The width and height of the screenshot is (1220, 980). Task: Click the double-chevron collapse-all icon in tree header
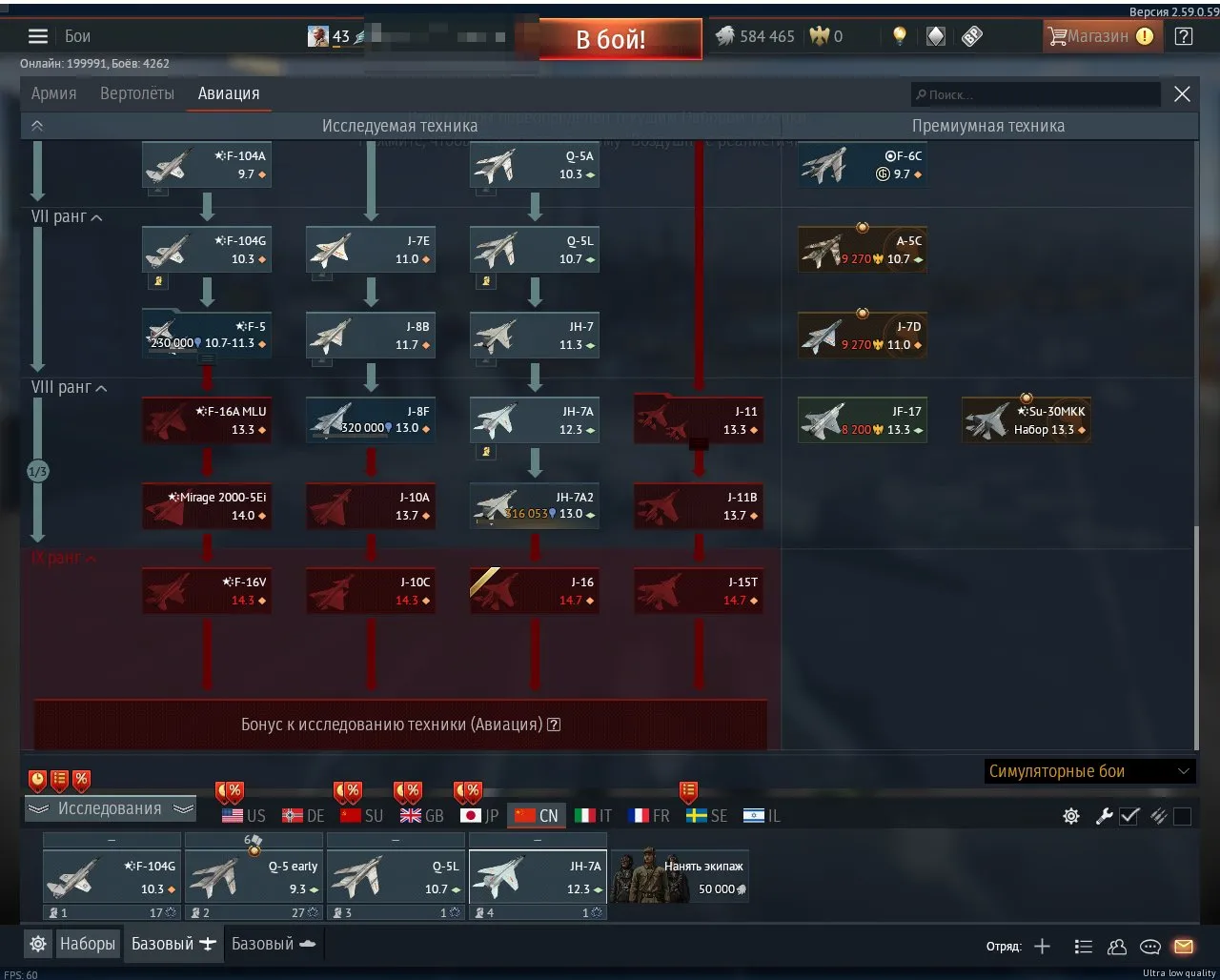[37, 126]
